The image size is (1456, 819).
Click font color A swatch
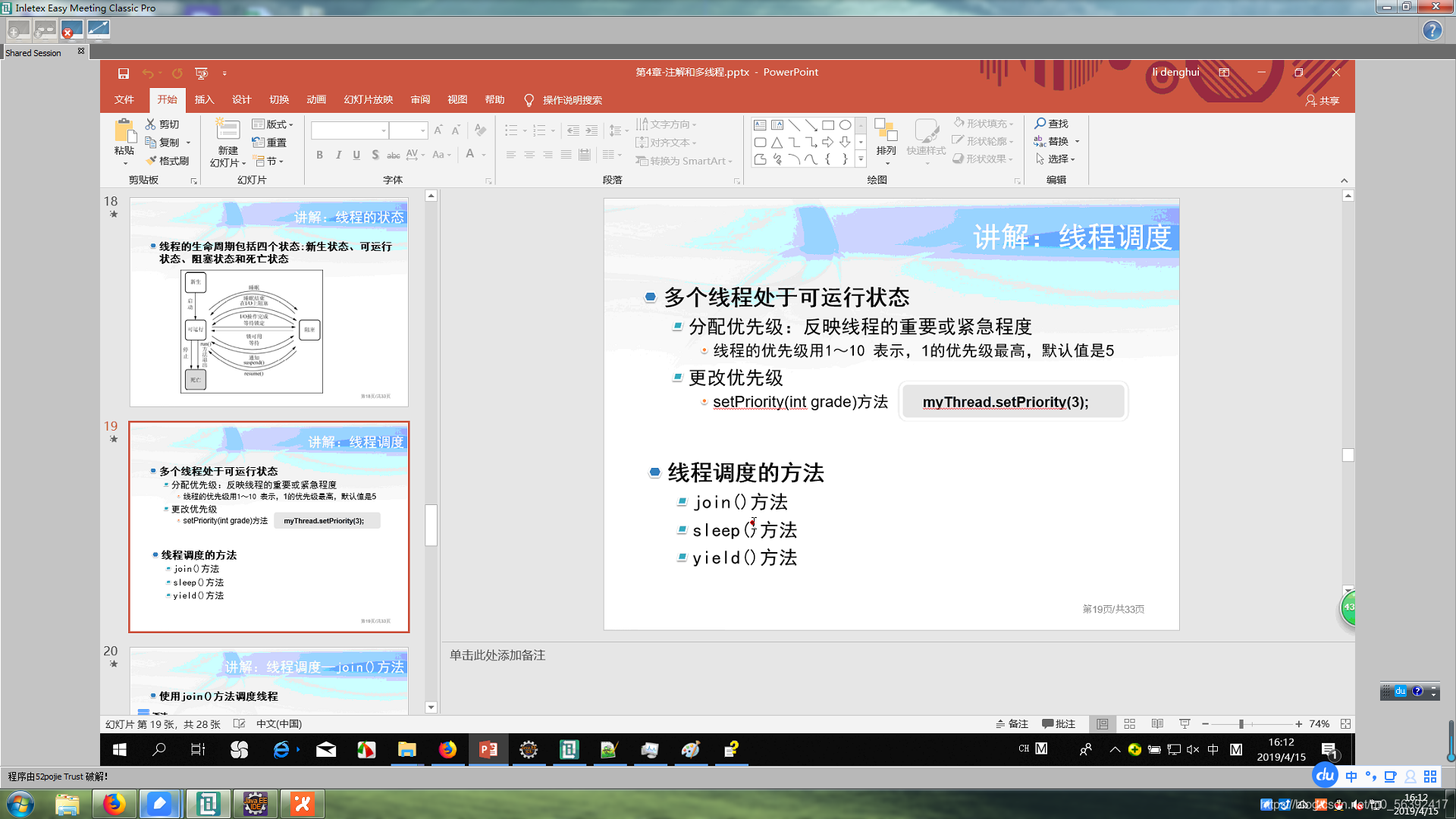coord(470,155)
